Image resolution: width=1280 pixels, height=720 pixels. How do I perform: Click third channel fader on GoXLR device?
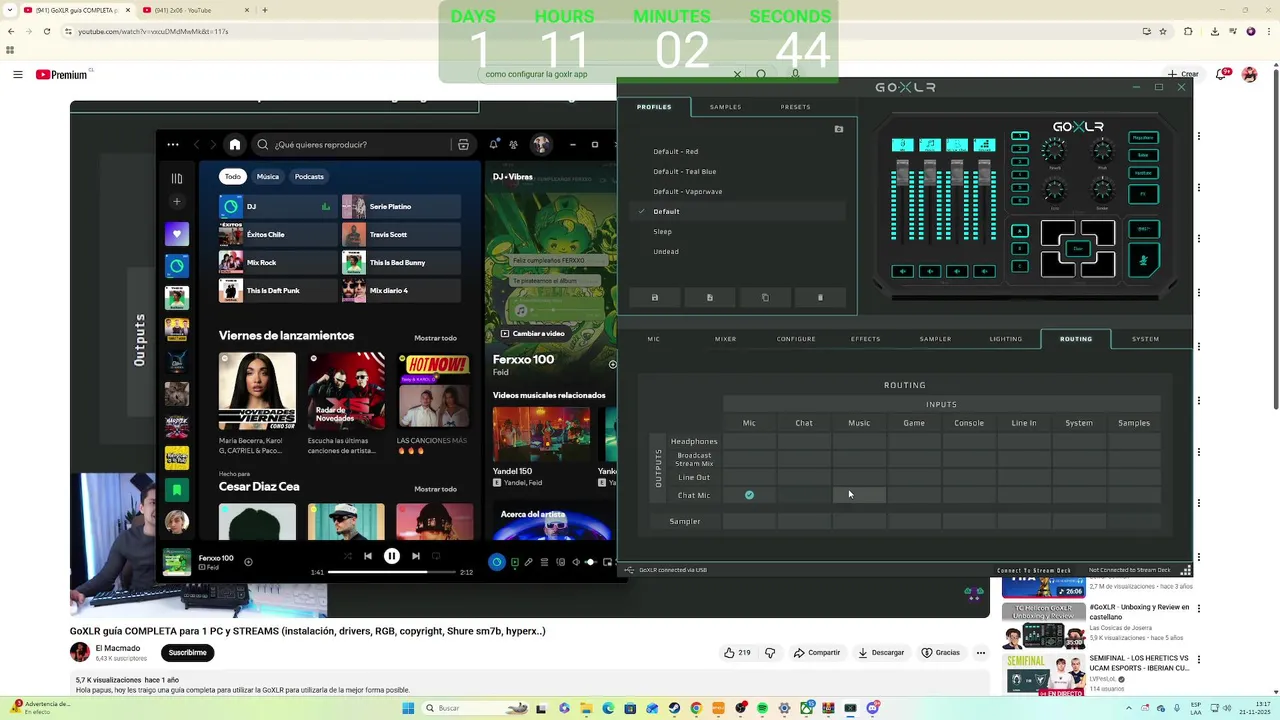(x=957, y=172)
